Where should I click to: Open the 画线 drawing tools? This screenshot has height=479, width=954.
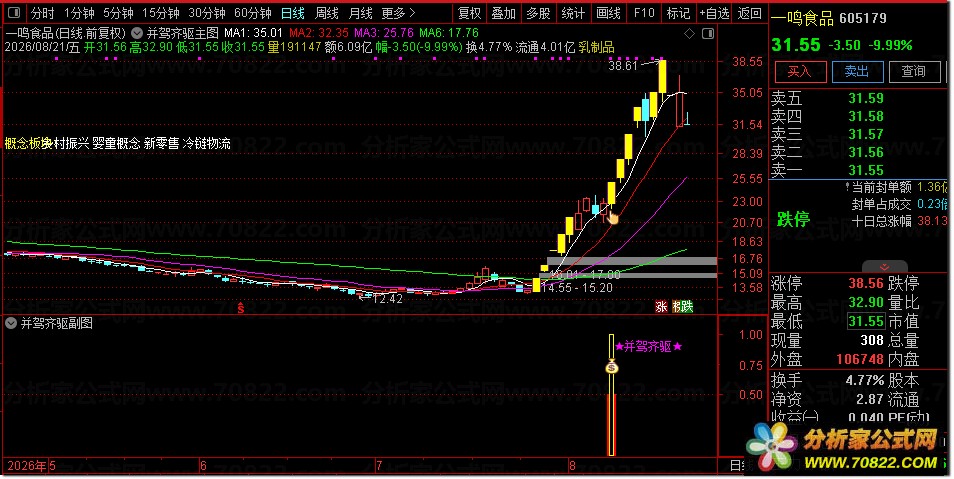pyautogui.click(x=608, y=13)
